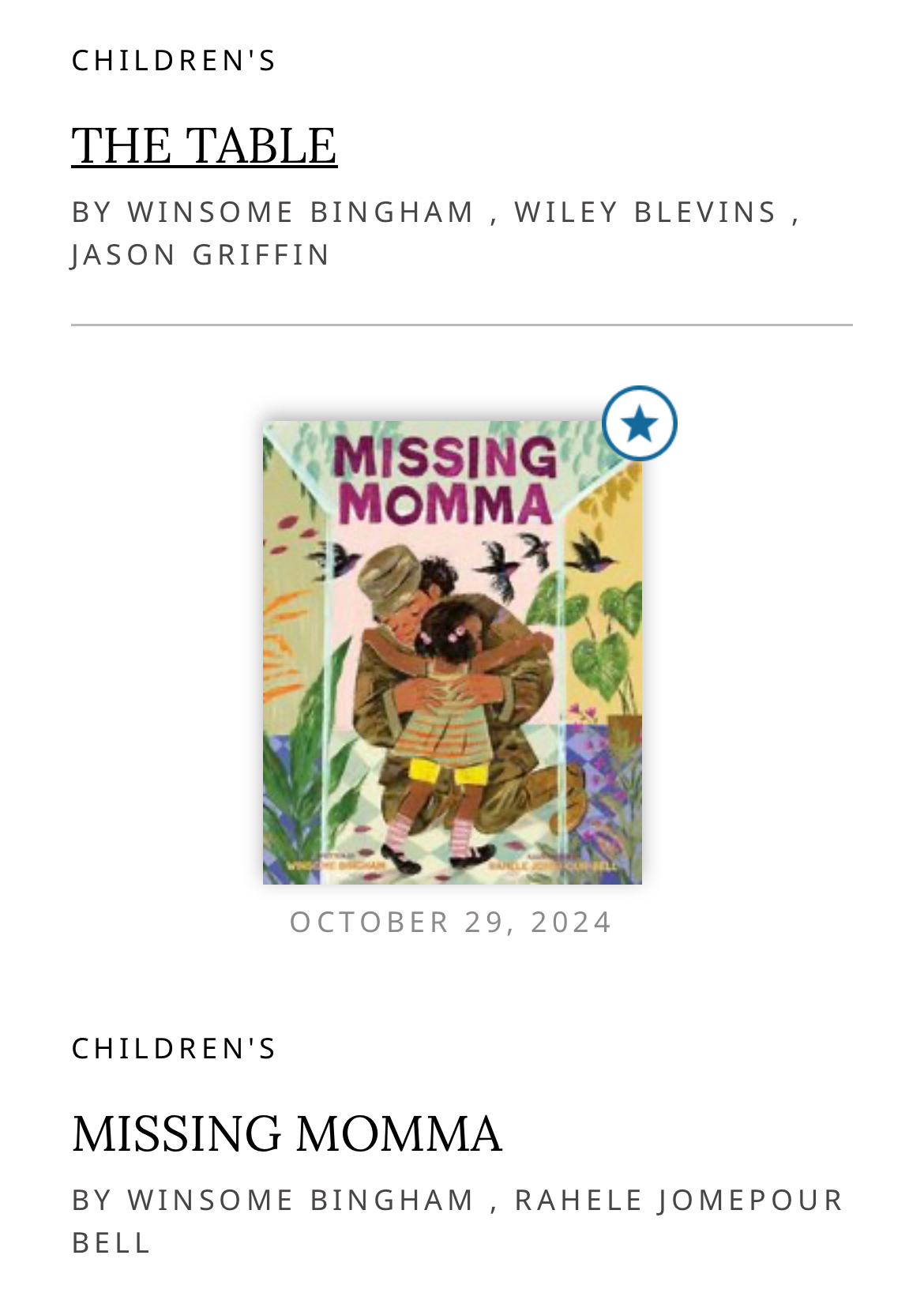924x1304 pixels.
Task: Open the MISSING MOMMA title heading
Action: click(287, 1134)
